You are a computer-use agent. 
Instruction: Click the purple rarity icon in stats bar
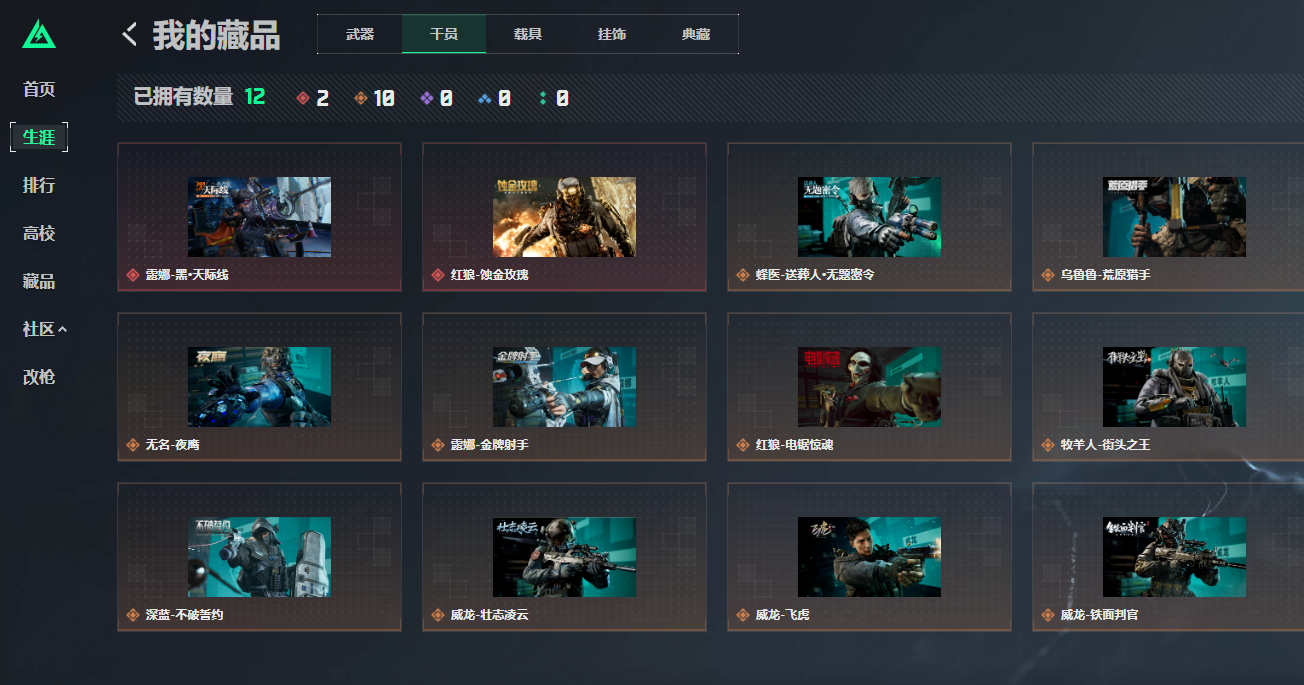pyautogui.click(x=427, y=98)
